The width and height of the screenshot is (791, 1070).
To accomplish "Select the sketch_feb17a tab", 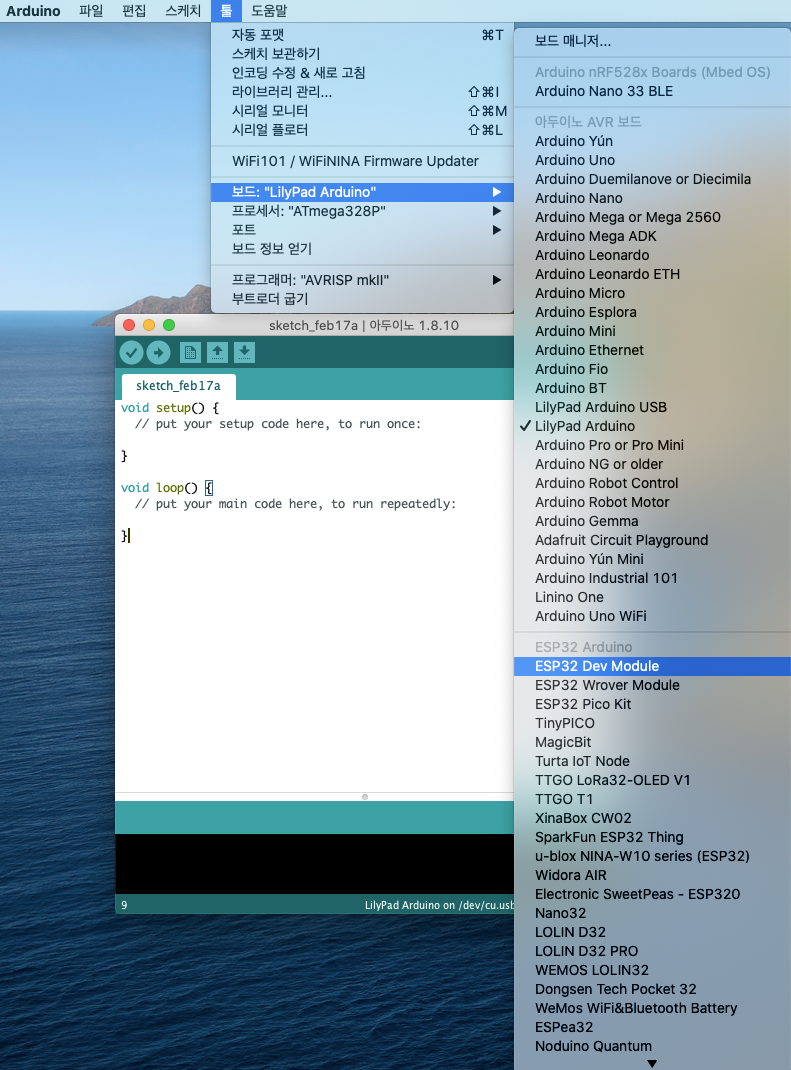I will (x=178, y=386).
